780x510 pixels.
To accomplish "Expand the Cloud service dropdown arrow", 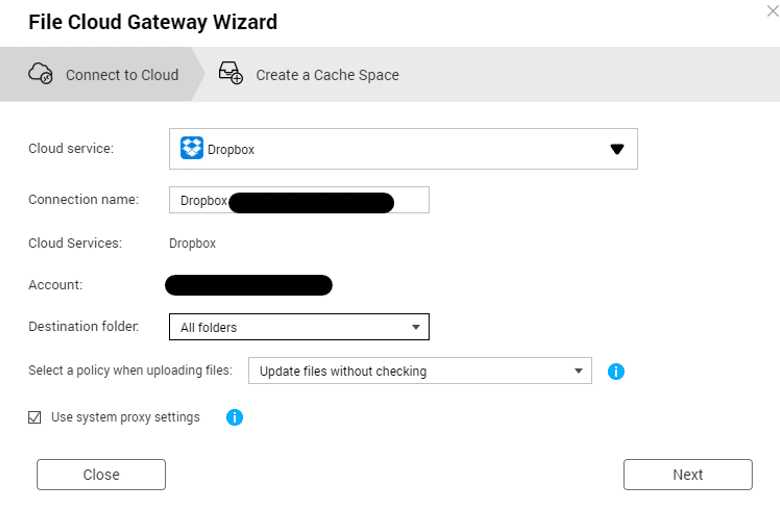I will tap(617, 149).
